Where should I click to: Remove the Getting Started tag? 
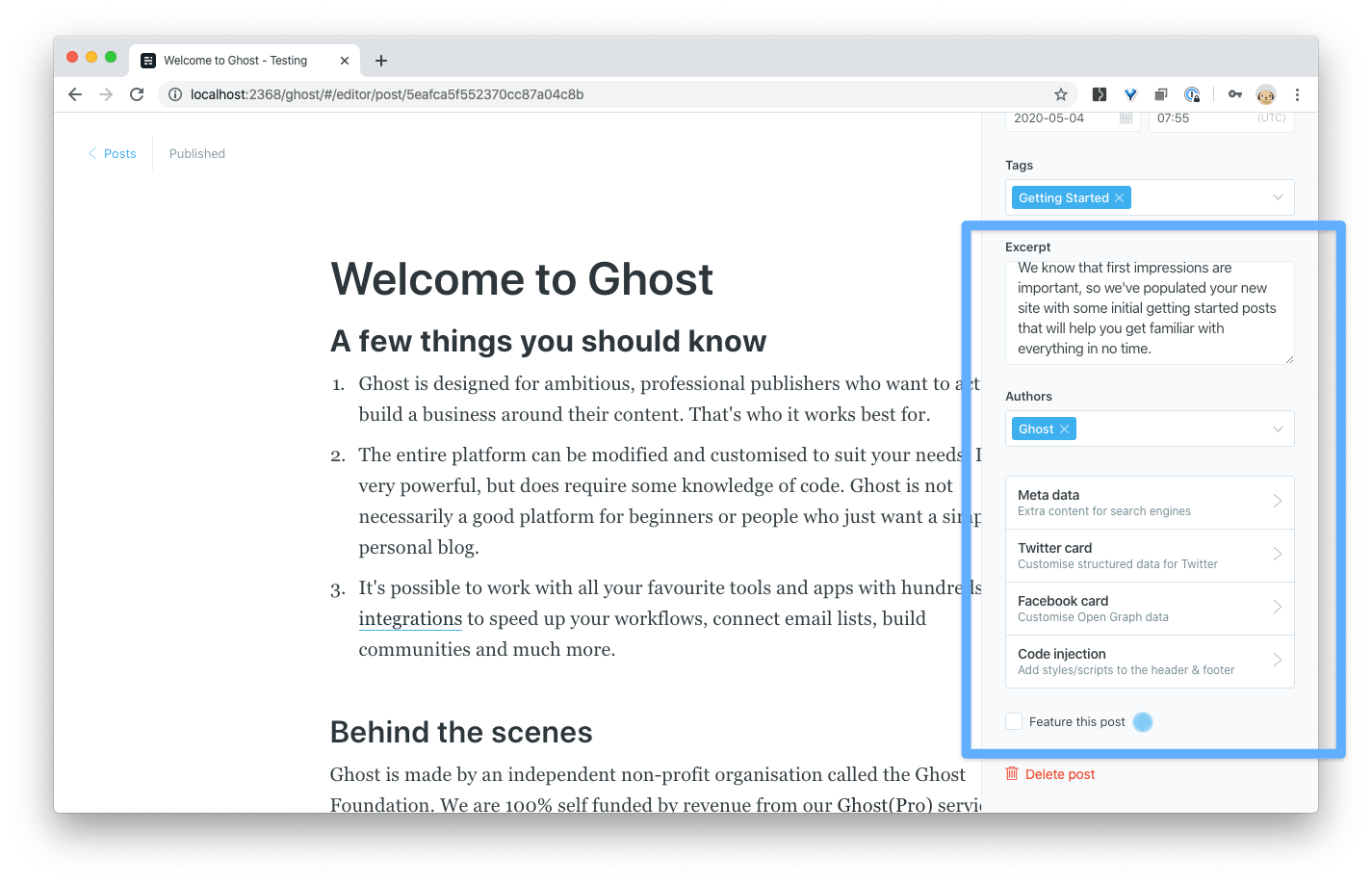1119,198
